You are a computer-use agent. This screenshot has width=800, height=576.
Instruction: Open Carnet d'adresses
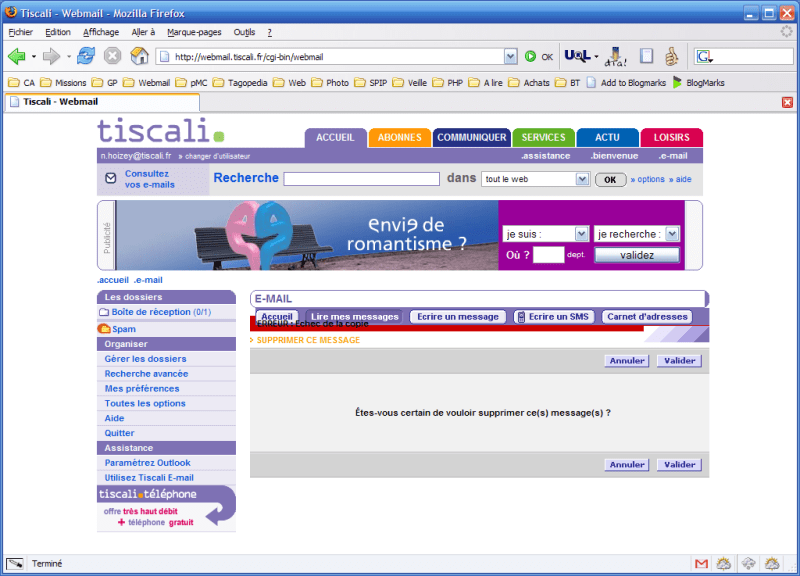(x=647, y=317)
